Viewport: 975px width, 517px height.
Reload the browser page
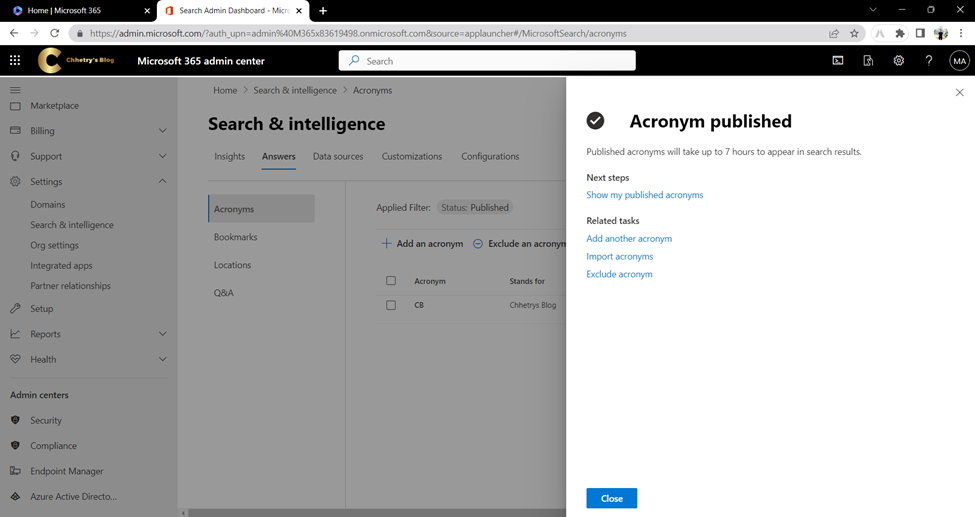pyautogui.click(x=55, y=33)
